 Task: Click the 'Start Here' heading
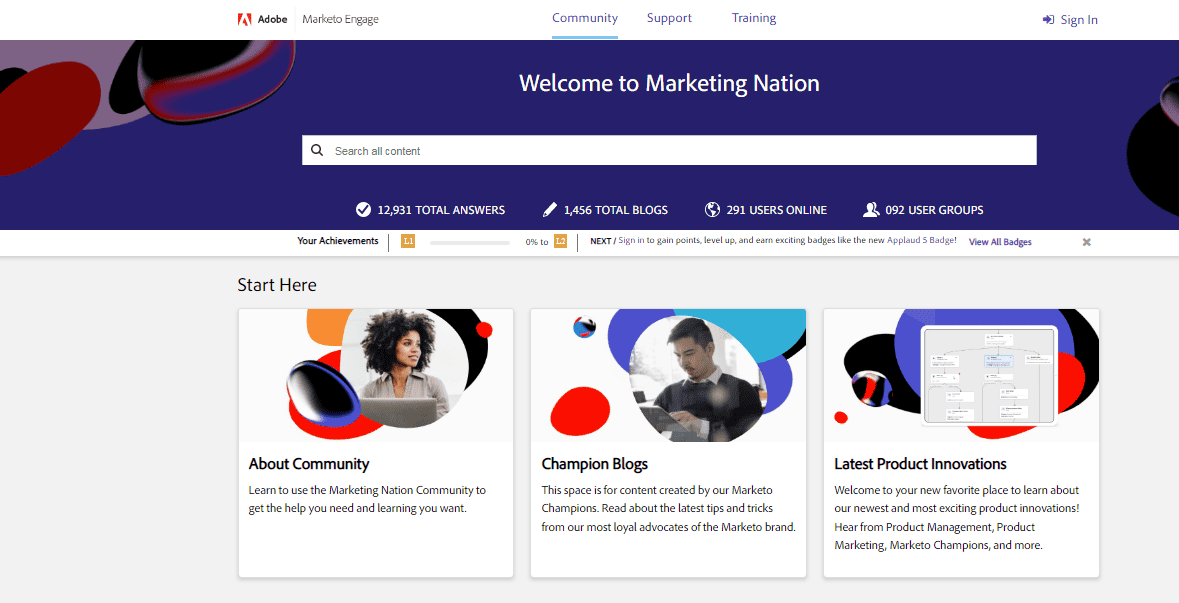coord(277,285)
